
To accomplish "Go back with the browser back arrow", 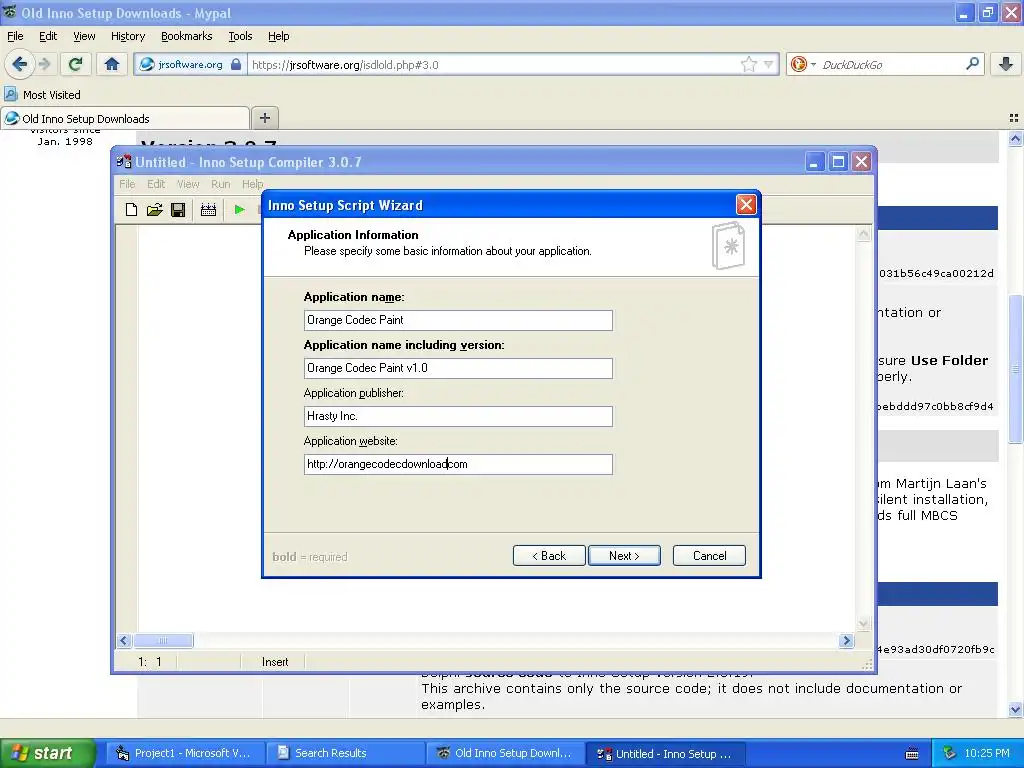I will (x=19, y=64).
